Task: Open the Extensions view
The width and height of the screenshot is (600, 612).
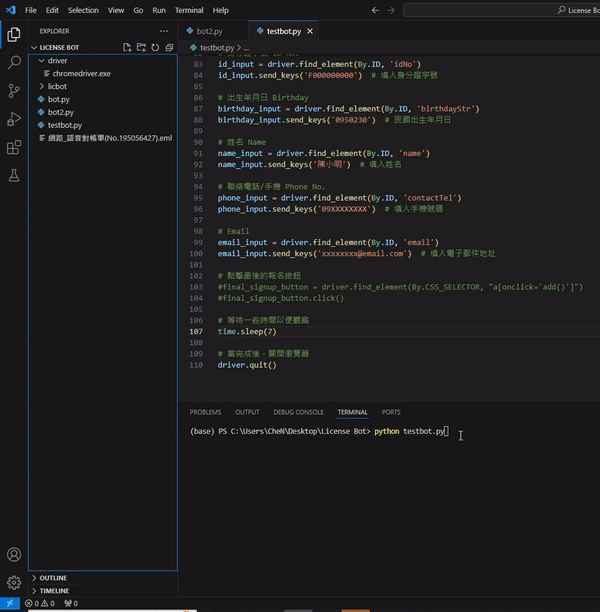Action: [14, 148]
